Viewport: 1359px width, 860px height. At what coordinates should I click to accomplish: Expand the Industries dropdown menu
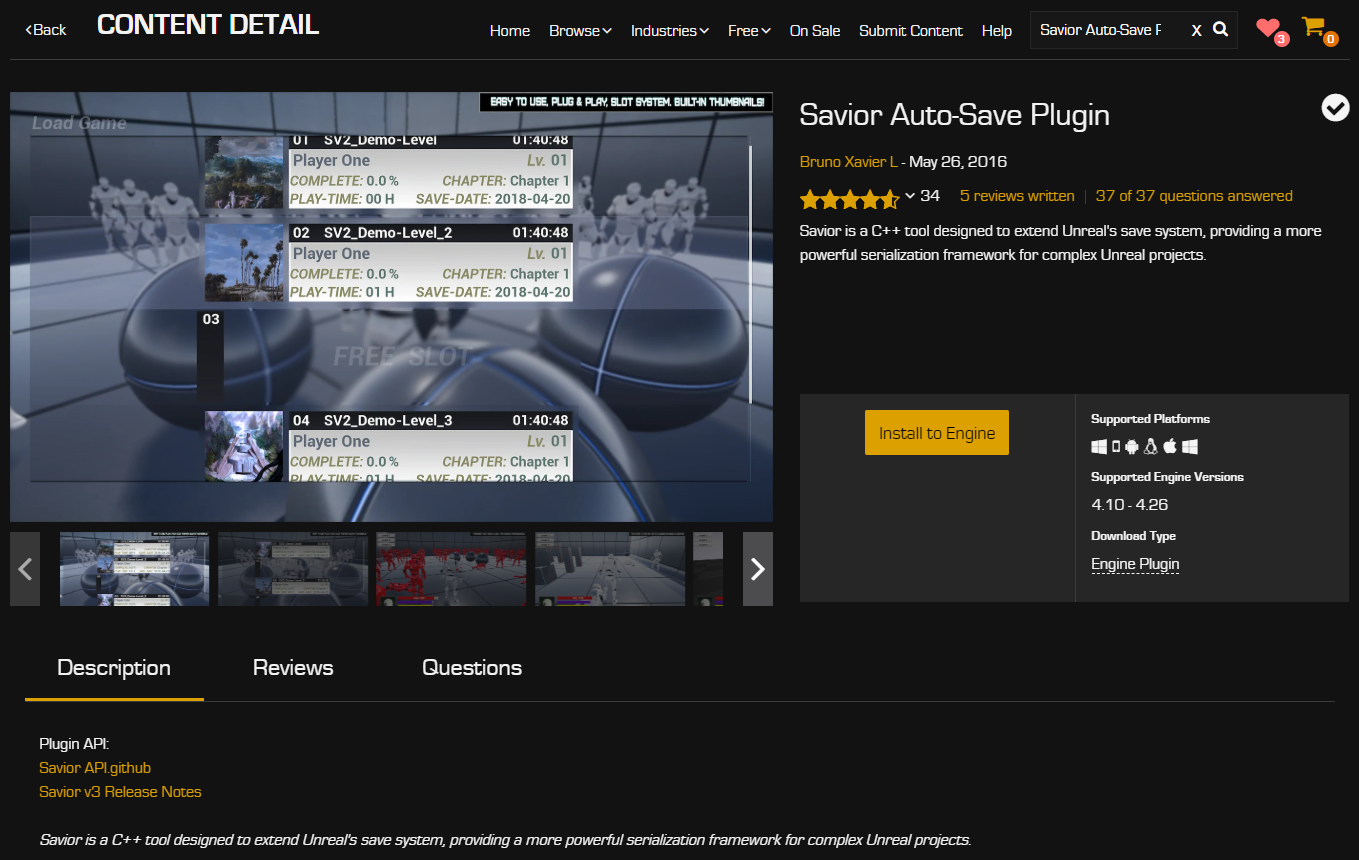point(669,31)
